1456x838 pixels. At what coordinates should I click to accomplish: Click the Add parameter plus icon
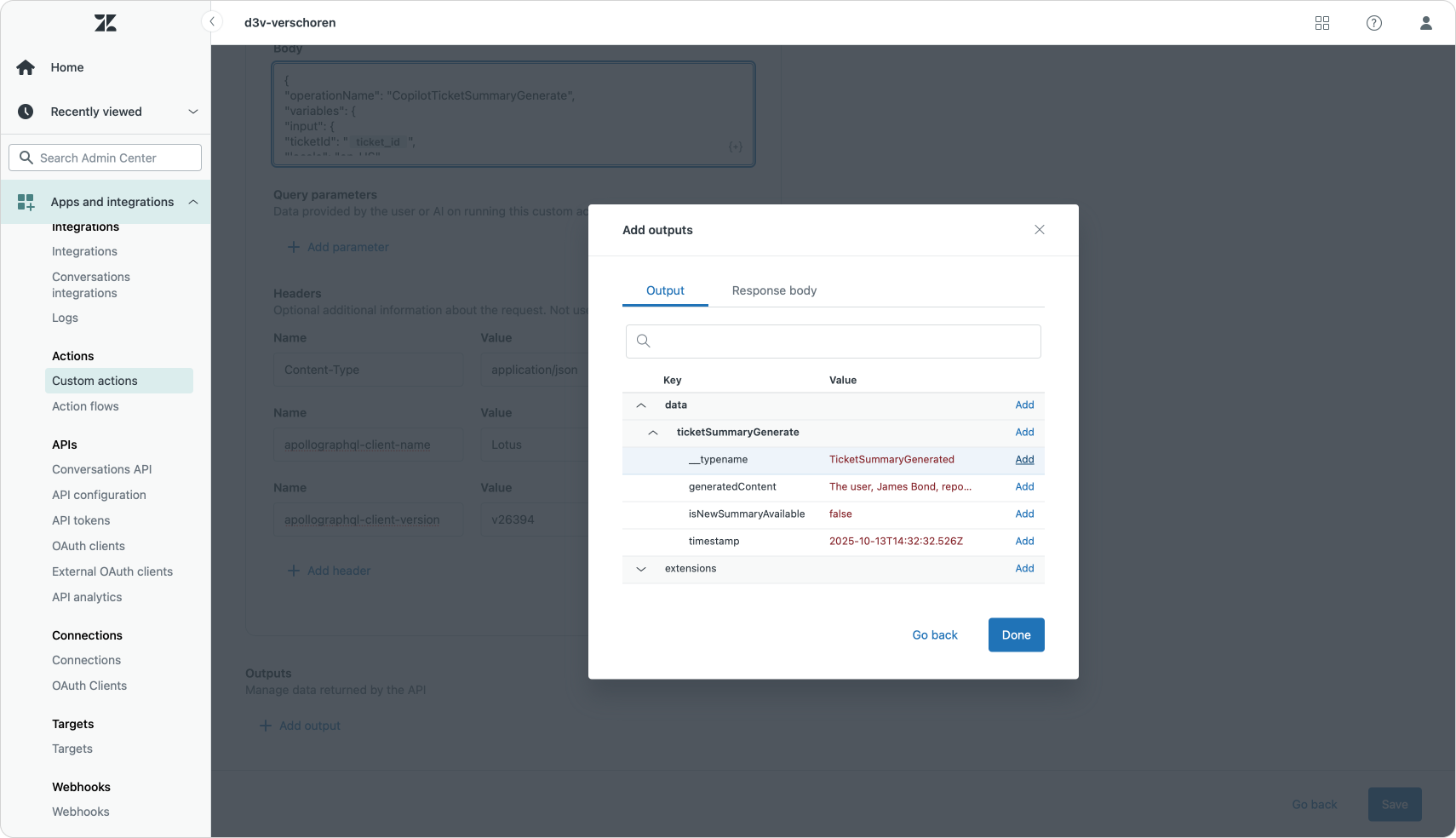pos(293,247)
